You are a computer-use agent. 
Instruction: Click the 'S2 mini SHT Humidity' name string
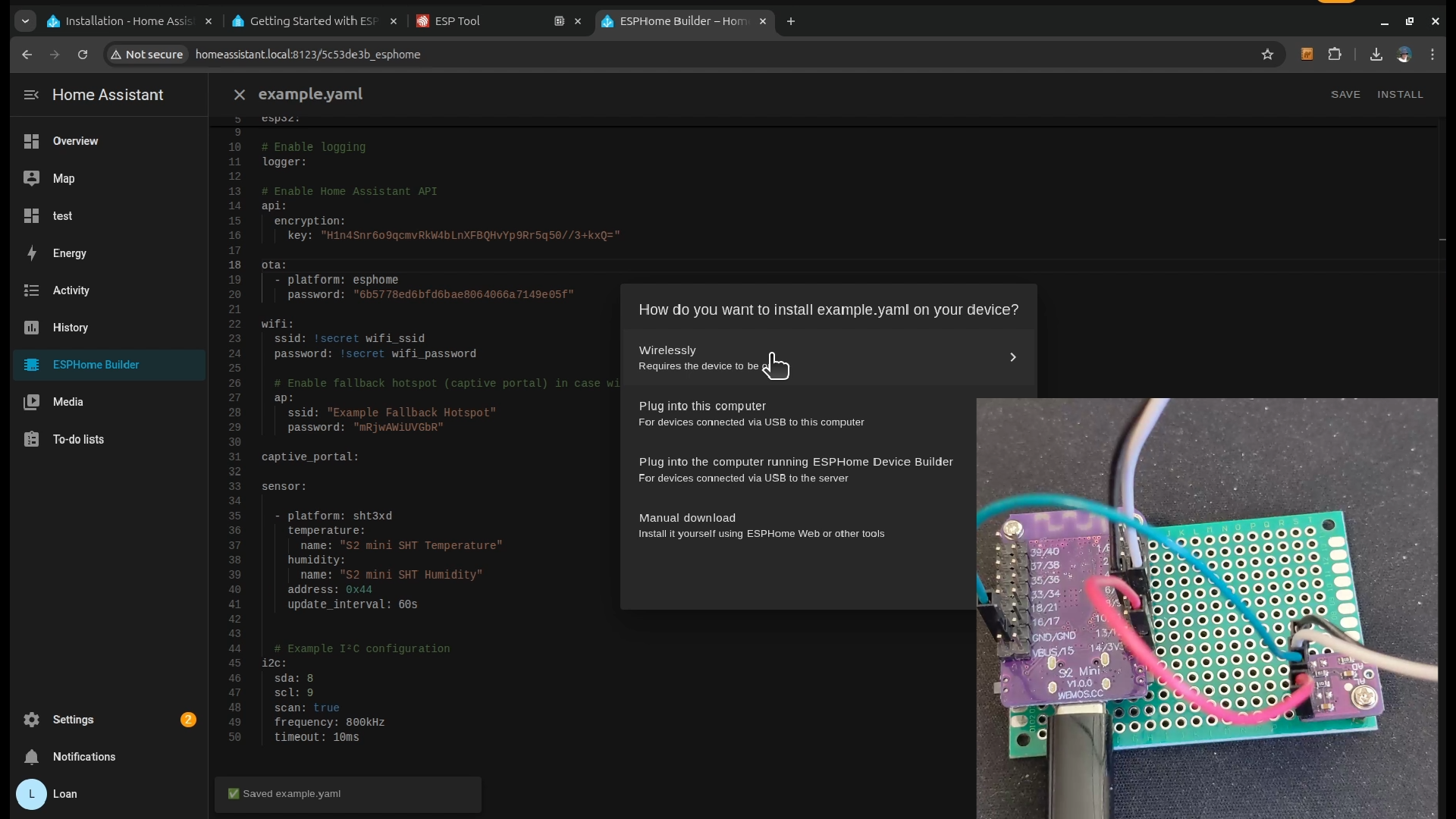[411, 575]
